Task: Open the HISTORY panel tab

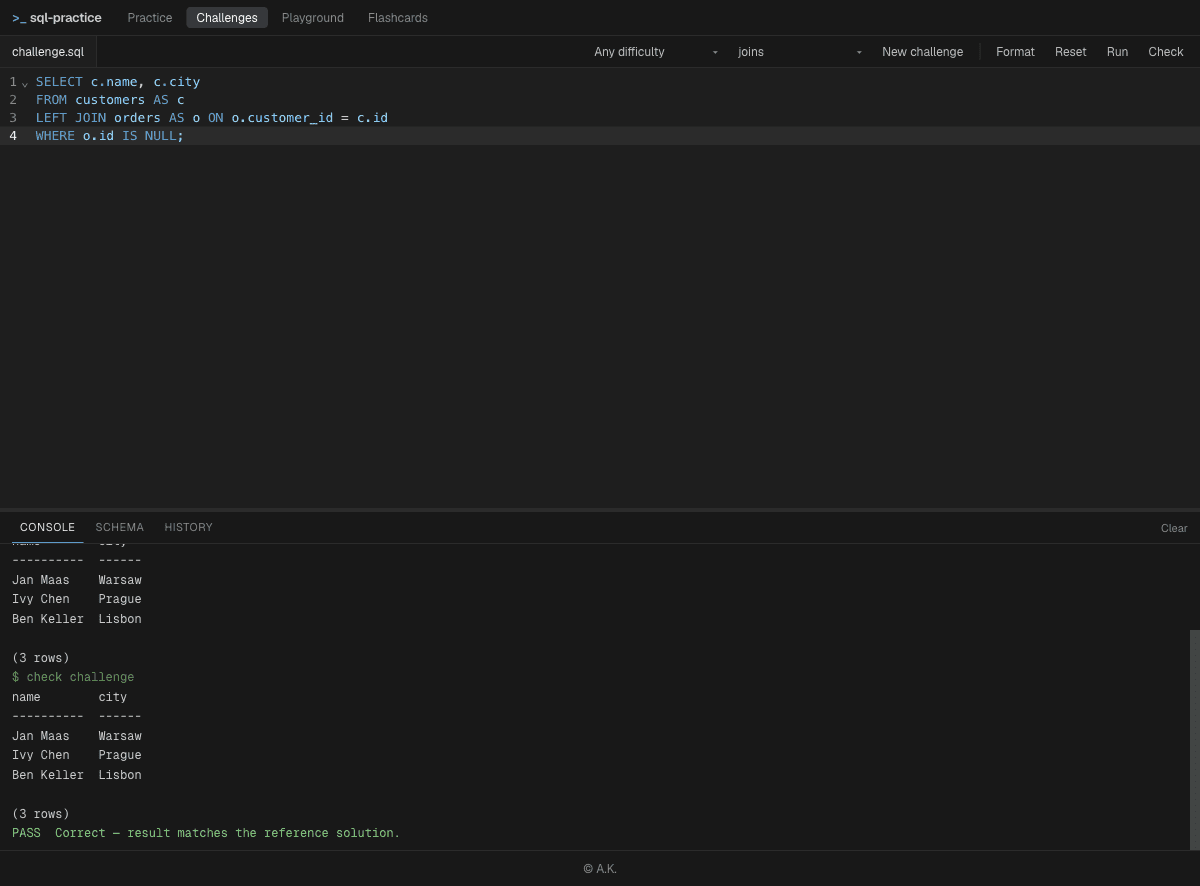Action: tap(188, 527)
